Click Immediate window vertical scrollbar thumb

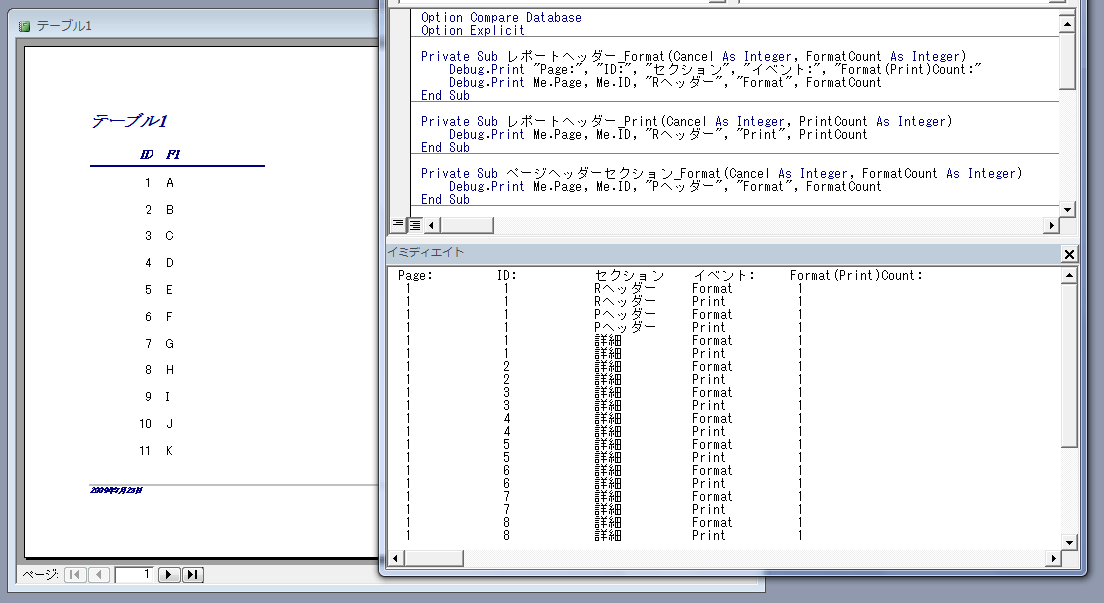[1069, 366]
